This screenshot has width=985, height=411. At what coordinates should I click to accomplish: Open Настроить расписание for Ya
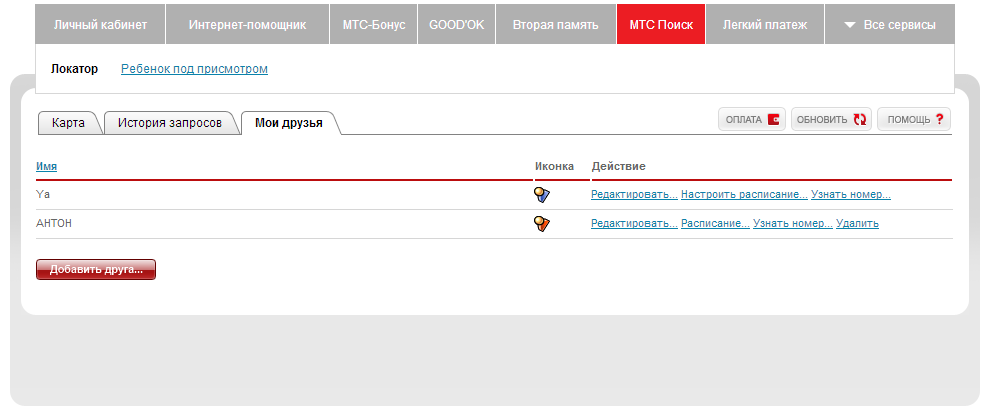744,195
